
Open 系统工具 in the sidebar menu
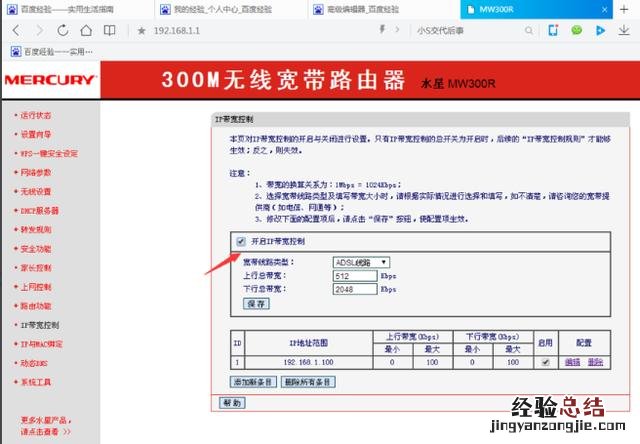36,381
